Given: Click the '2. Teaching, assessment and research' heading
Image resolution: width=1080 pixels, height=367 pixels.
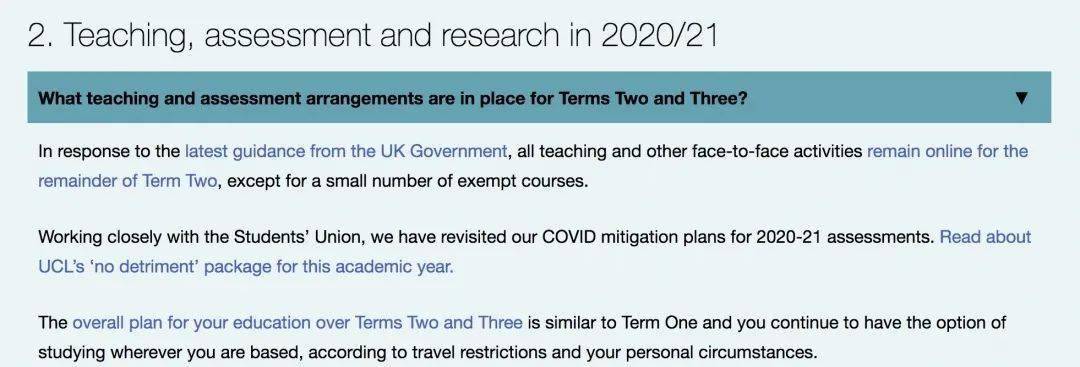Looking at the screenshot, I should pyautogui.click(x=293, y=36).
